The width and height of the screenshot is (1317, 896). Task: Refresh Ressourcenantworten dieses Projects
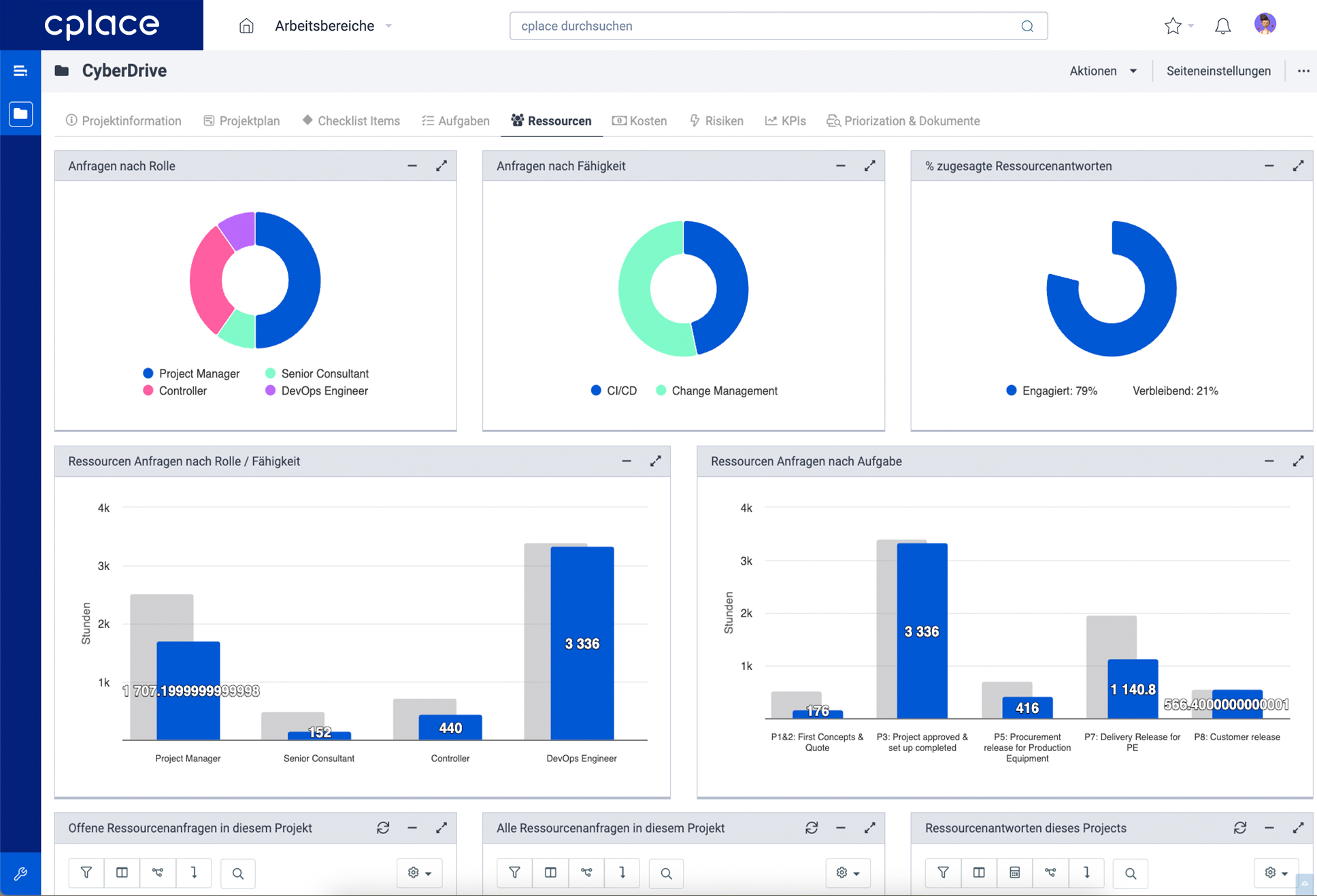(1240, 828)
